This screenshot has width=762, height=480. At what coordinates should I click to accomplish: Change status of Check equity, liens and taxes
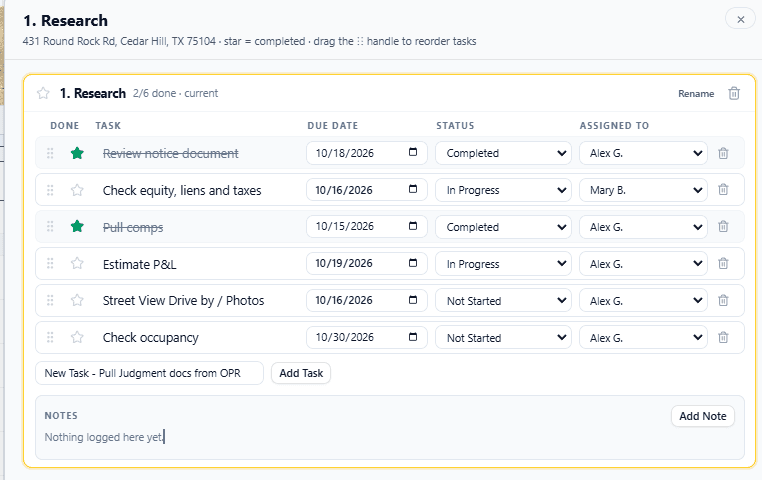(x=503, y=190)
